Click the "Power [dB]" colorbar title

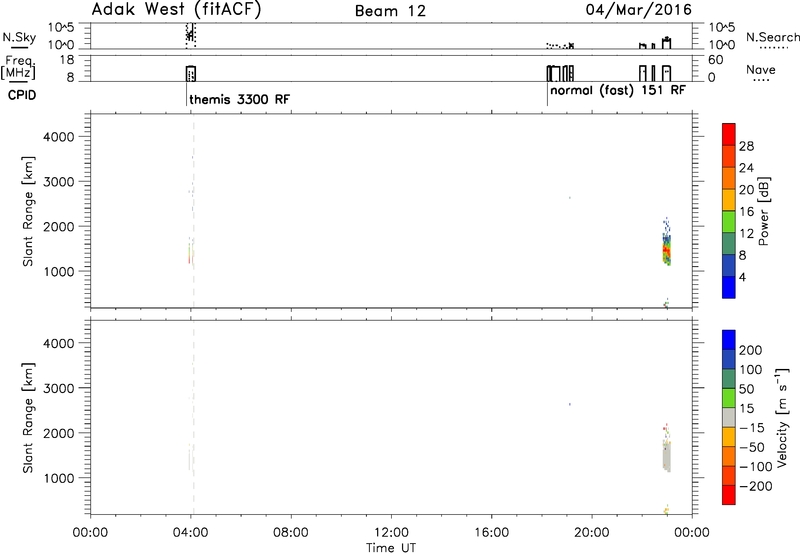point(764,211)
